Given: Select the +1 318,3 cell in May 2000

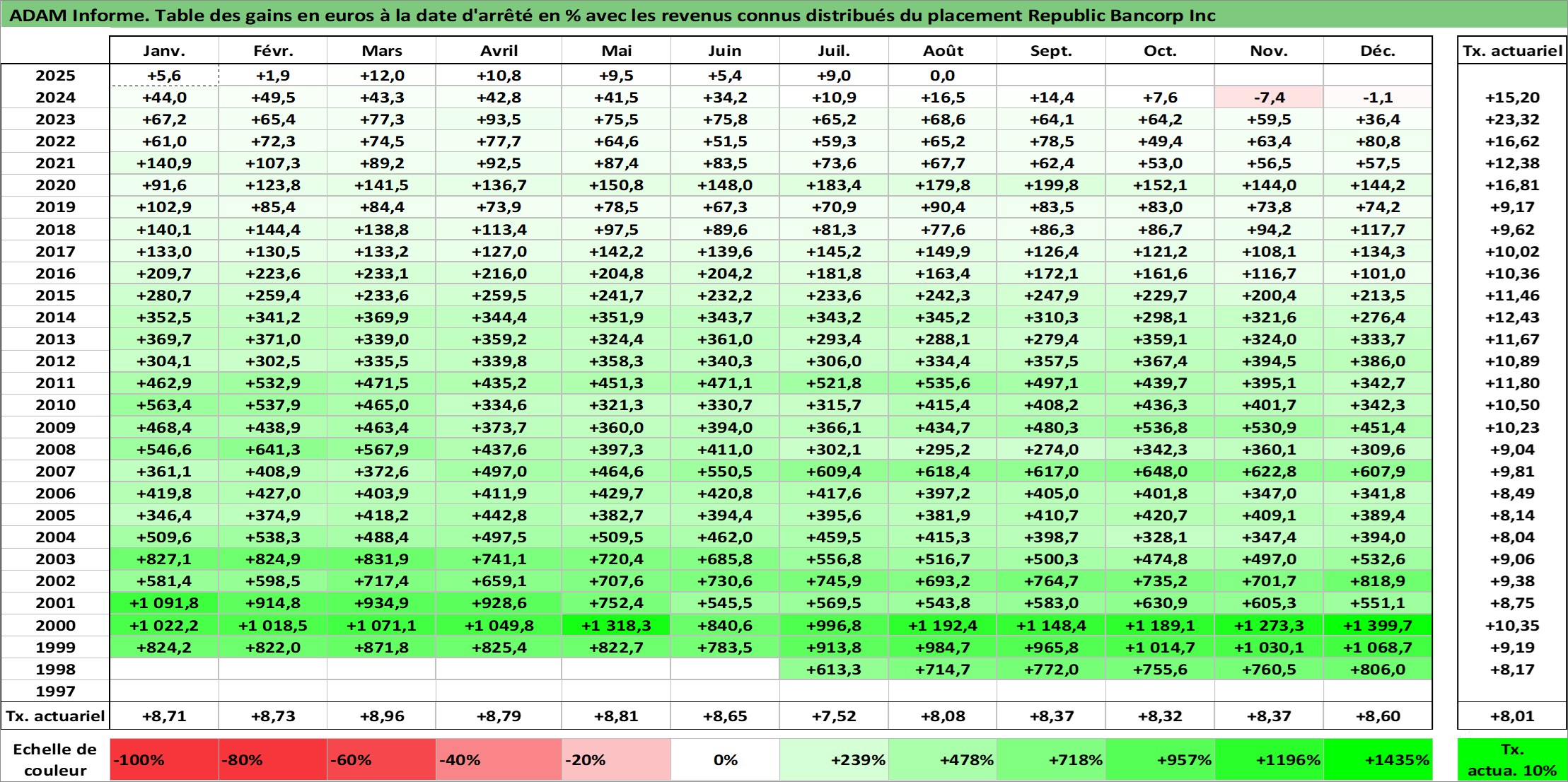Looking at the screenshot, I should point(616,626).
